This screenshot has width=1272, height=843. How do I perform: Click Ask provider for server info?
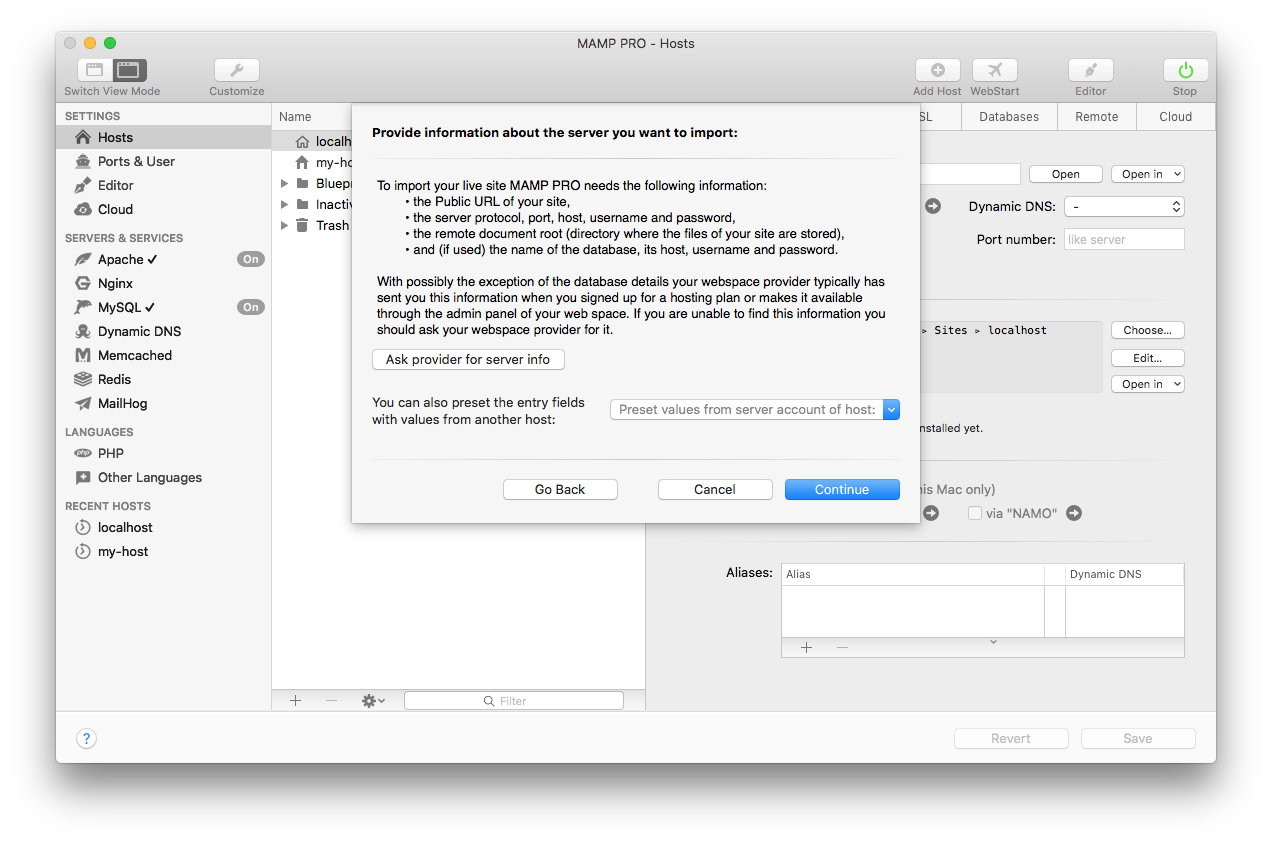[x=468, y=359]
